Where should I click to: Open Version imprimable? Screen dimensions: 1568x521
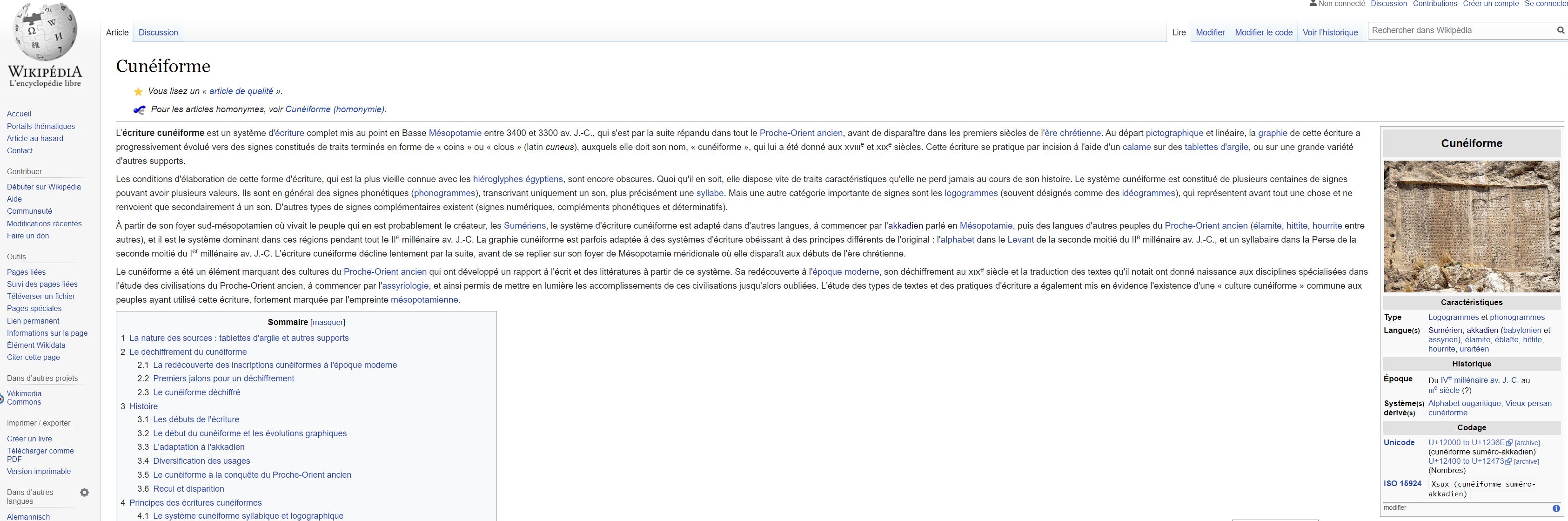[39, 472]
